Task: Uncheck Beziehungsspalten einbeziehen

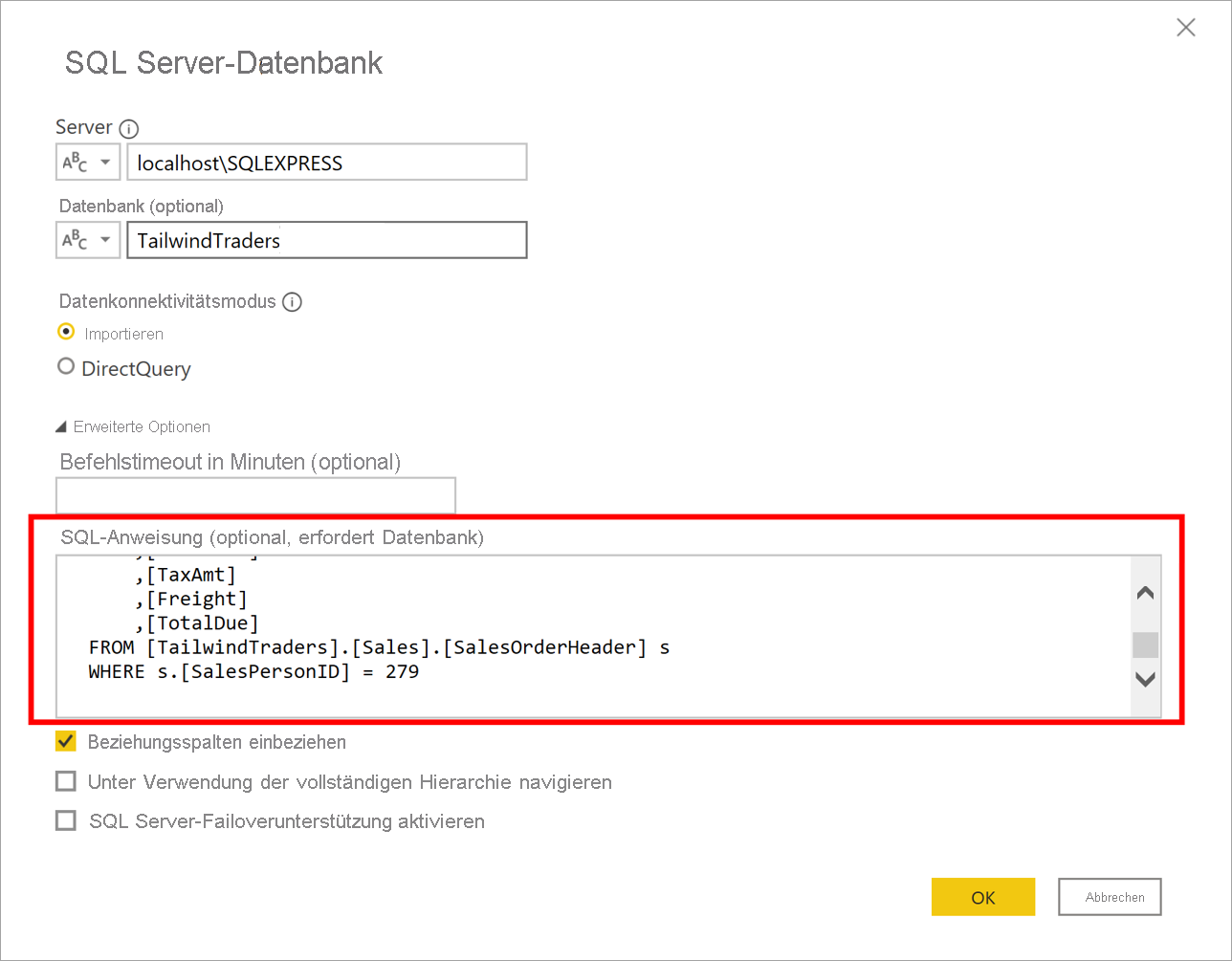Action: coord(66,742)
